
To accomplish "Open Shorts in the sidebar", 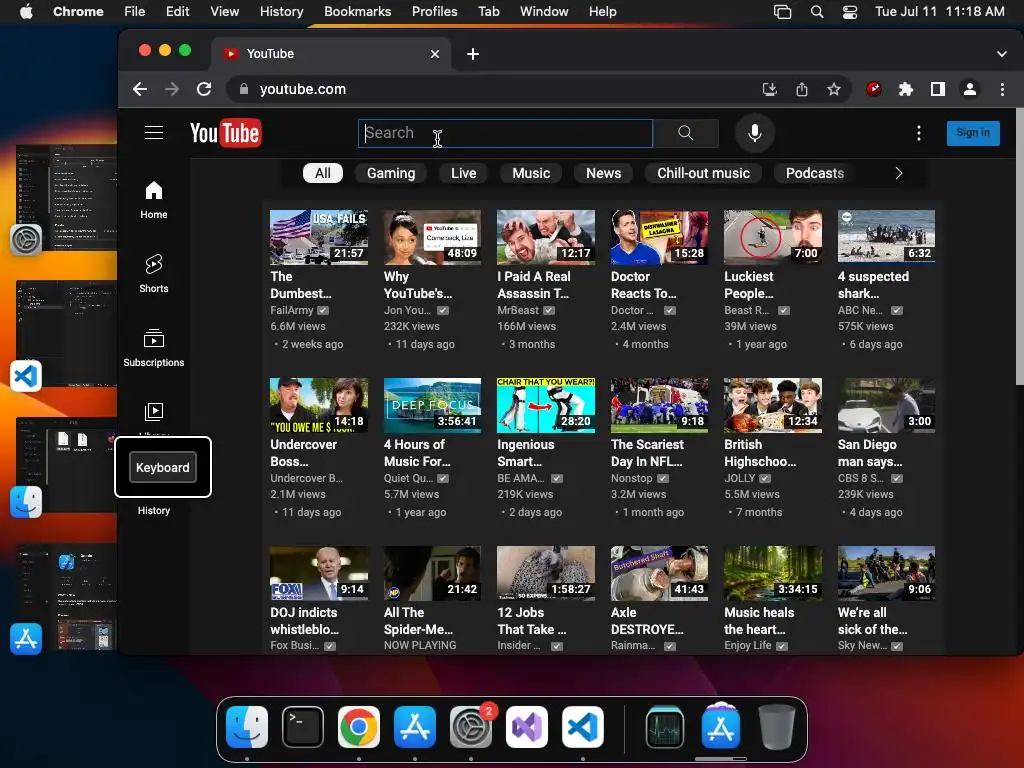I will tap(153, 274).
